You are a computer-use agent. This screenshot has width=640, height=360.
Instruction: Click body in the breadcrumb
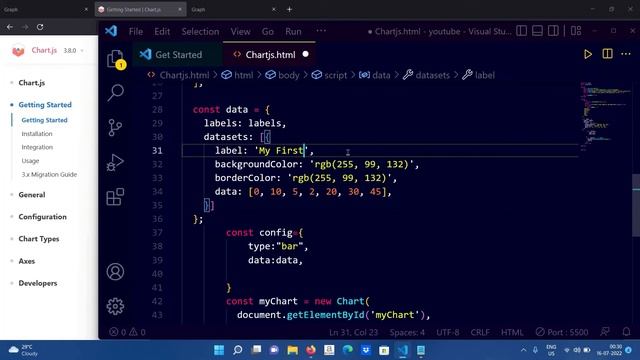pos(289,75)
